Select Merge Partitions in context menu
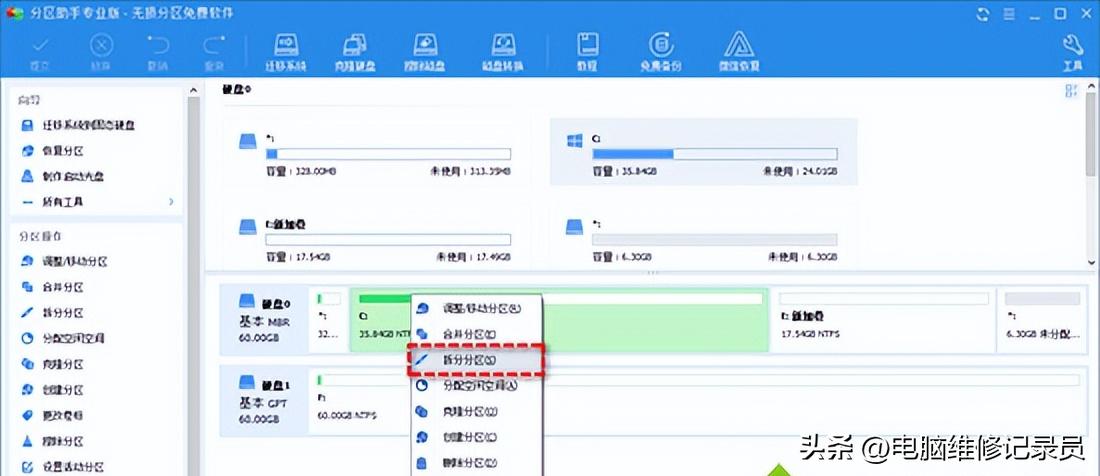 click(476, 334)
